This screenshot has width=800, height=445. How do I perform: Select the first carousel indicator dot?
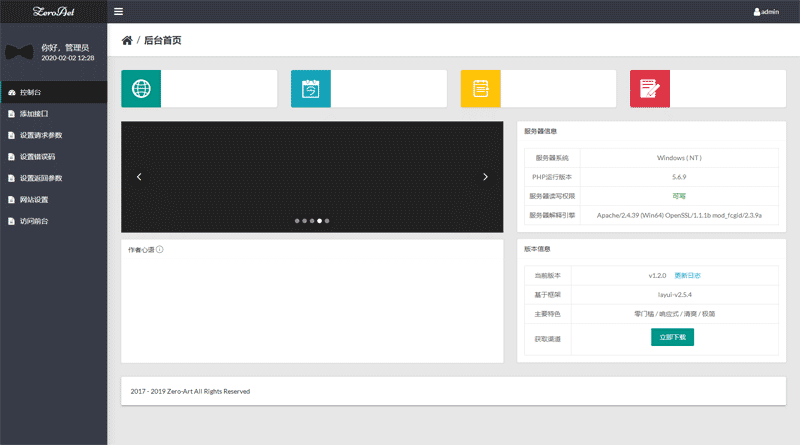pyautogui.click(x=297, y=220)
